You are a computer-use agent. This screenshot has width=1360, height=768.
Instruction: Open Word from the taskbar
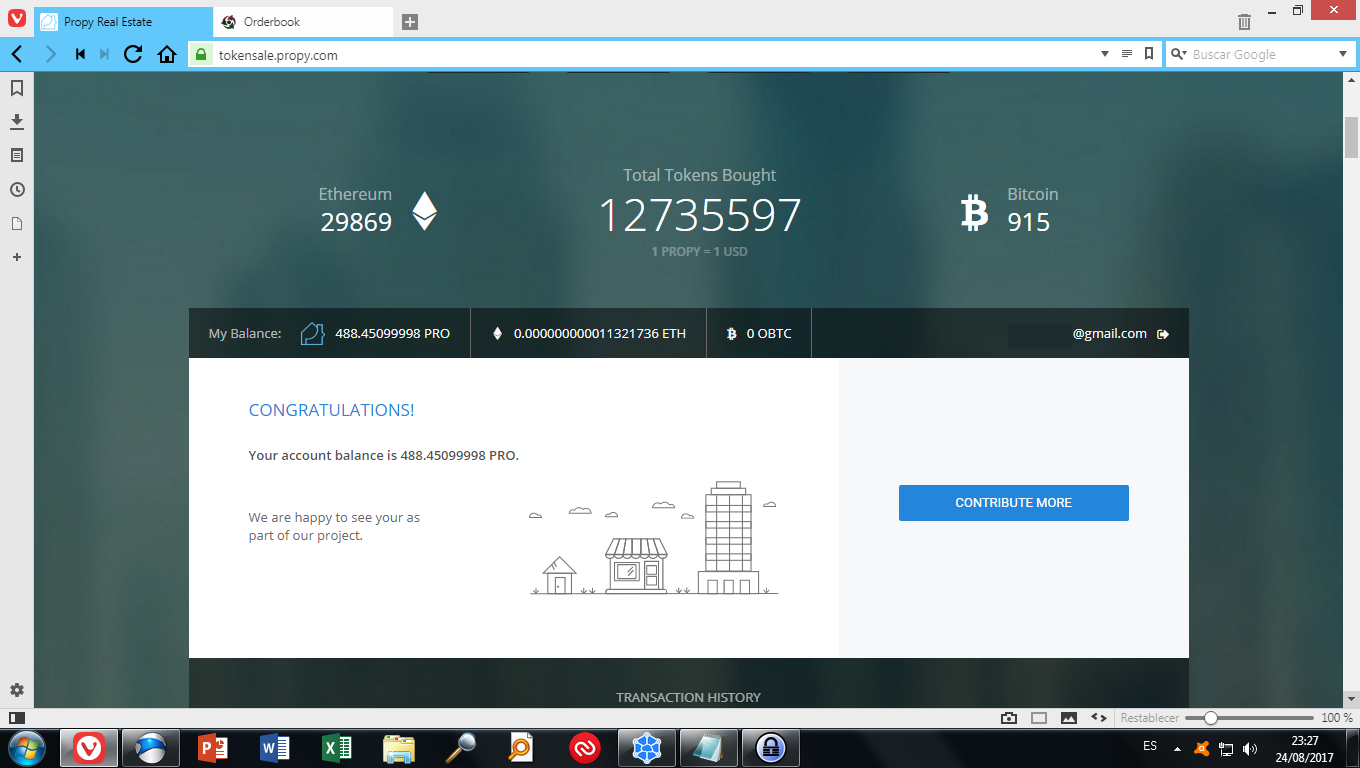274,747
